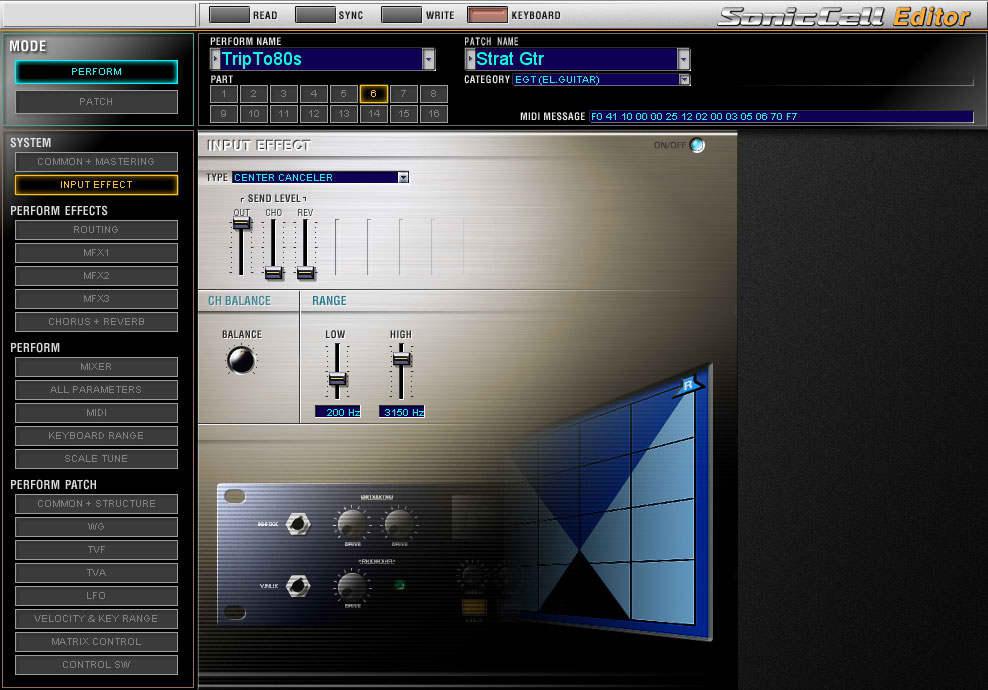Click the CHO send level slider
Image resolution: width=988 pixels, height=690 pixels.
point(273,272)
